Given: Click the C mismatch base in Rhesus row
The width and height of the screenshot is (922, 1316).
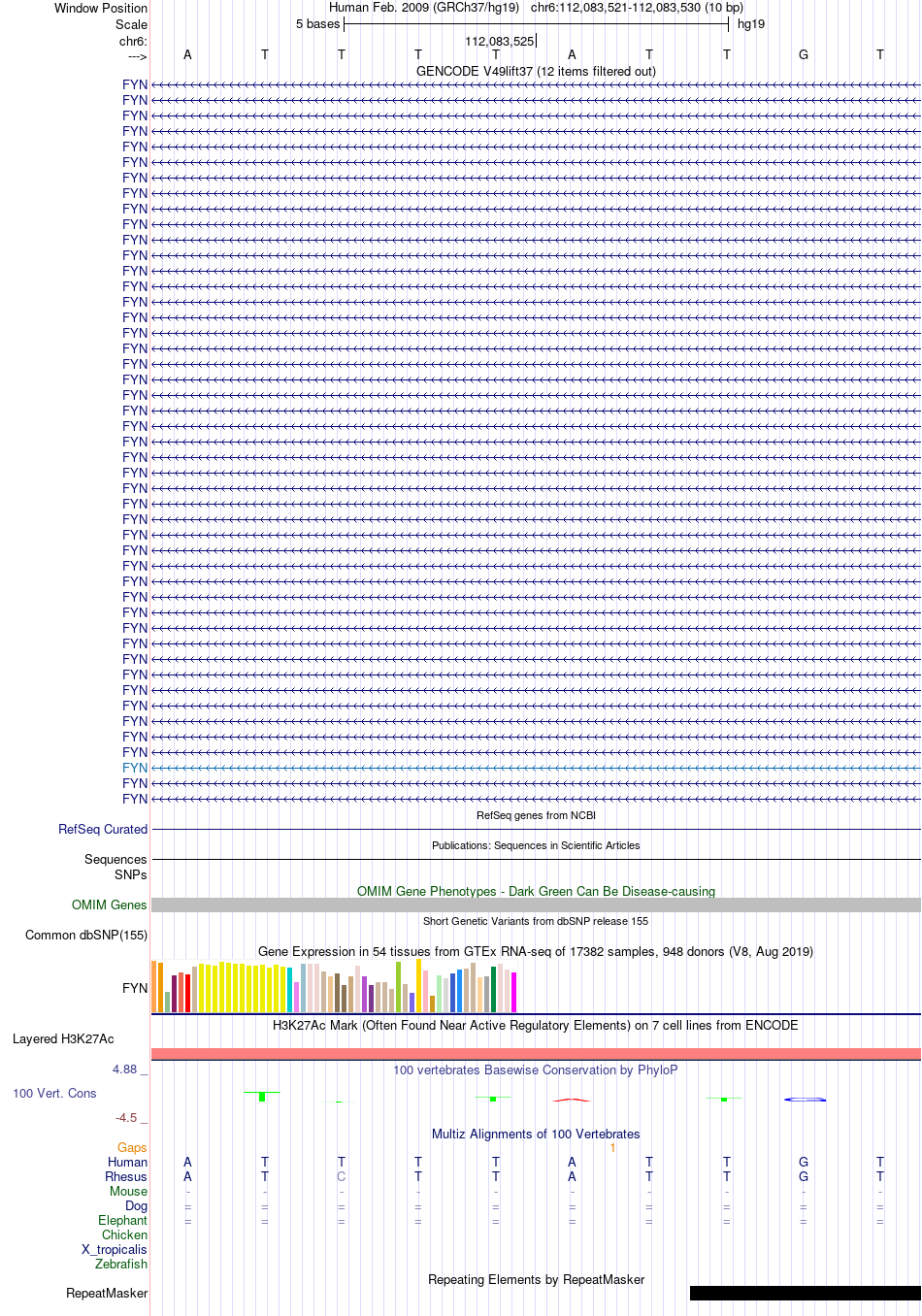Looking at the screenshot, I should (342, 1176).
